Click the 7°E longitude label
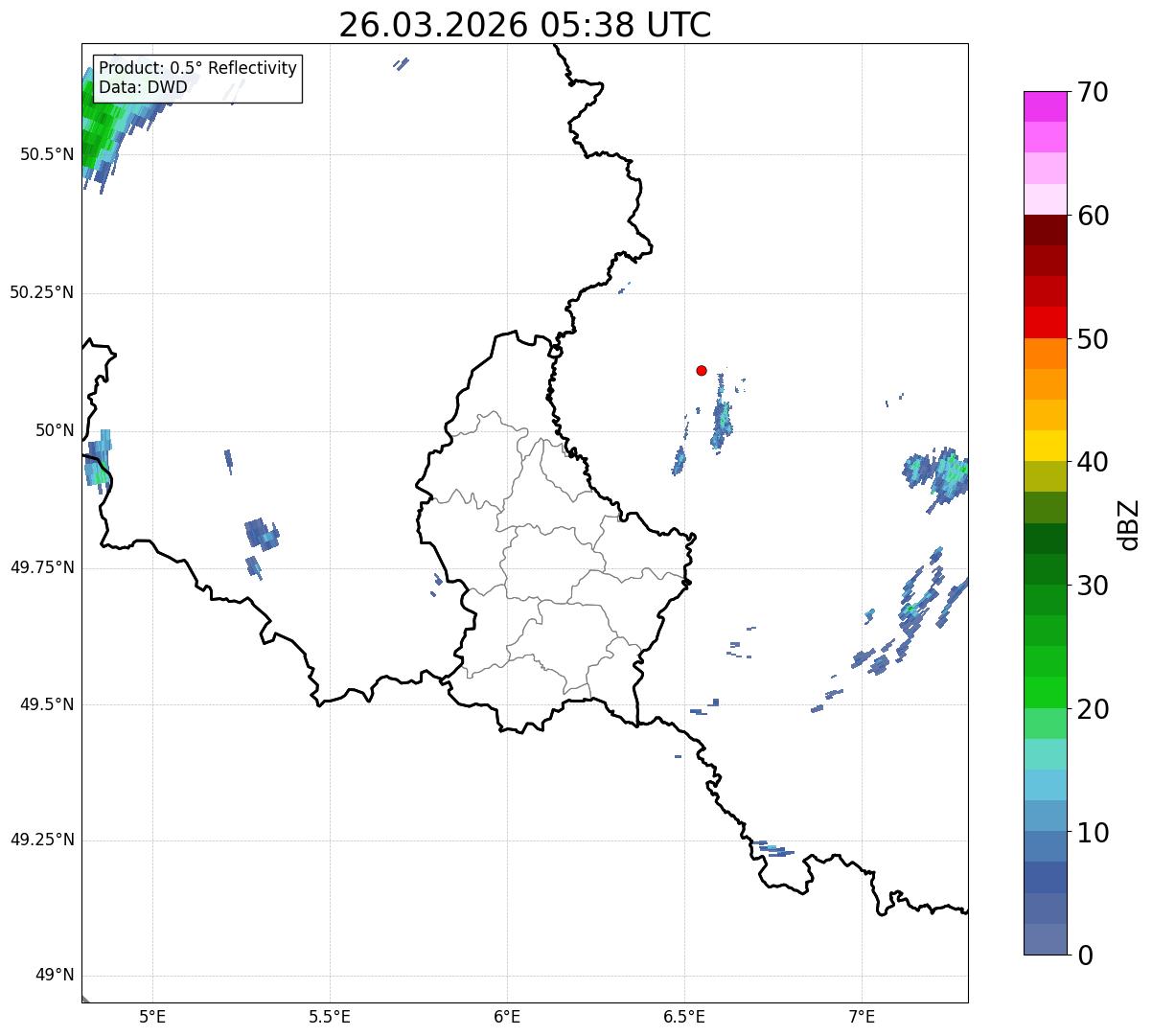 pos(862,1017)
